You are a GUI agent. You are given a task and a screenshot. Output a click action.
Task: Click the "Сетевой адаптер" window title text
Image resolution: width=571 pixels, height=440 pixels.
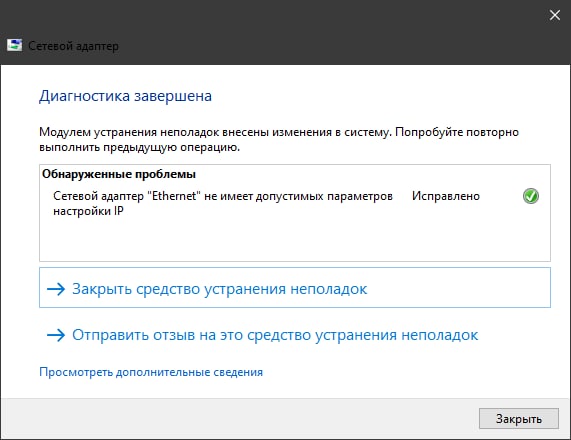pos(73,46)
